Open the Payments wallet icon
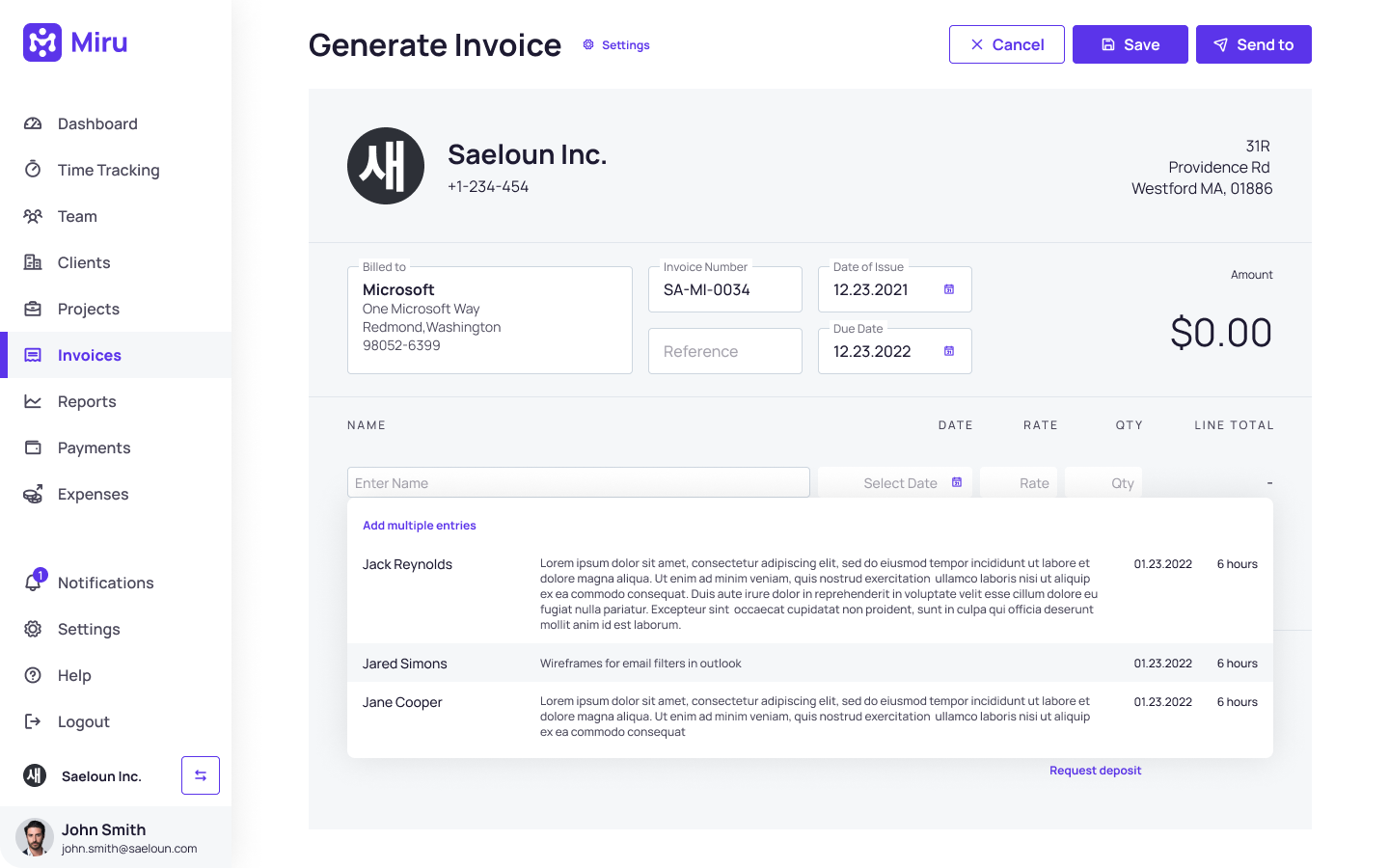This screenshot has width=1389, height=868. (x=33, y=448)
